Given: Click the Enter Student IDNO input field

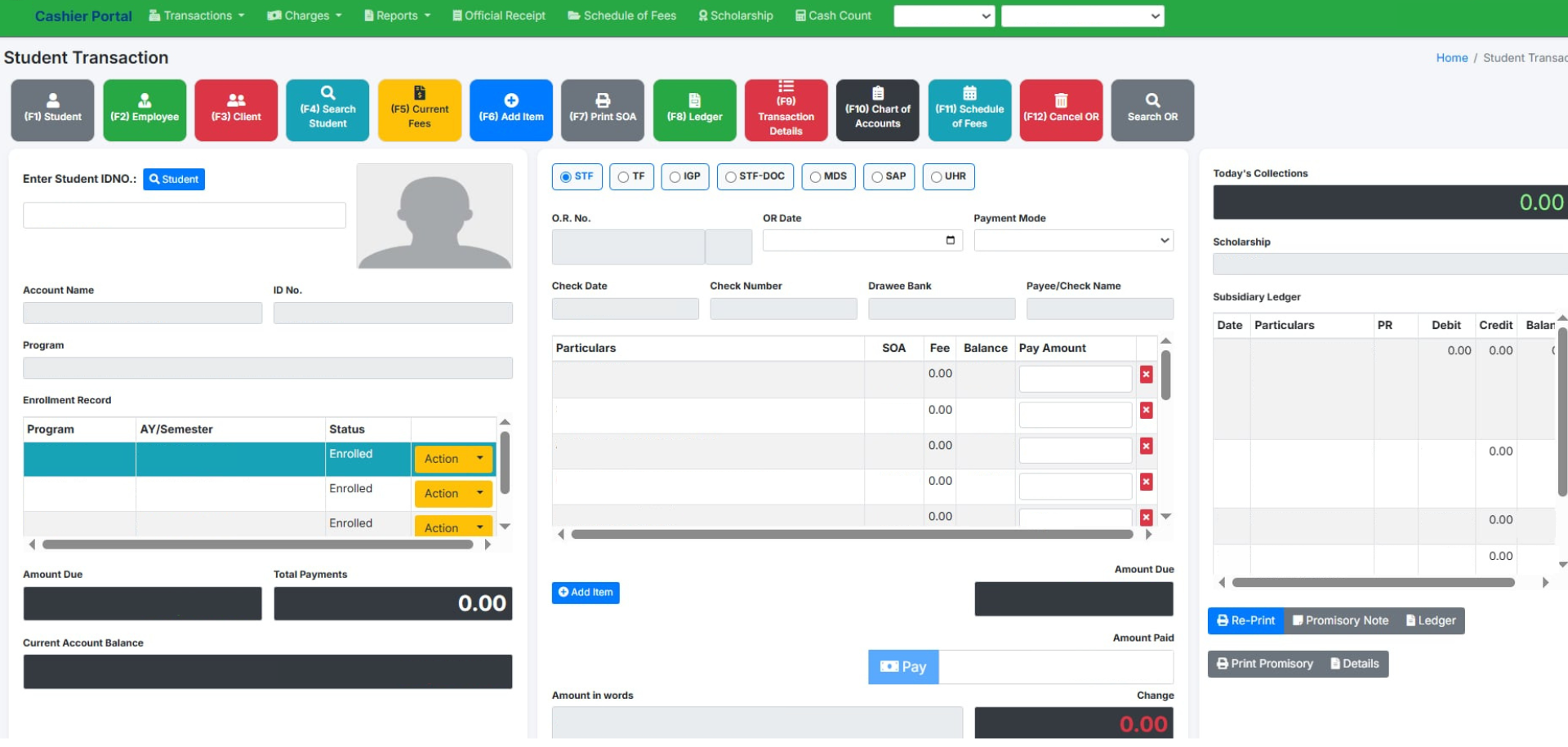Looking at the screenshot, I should (x=185, y=216).
